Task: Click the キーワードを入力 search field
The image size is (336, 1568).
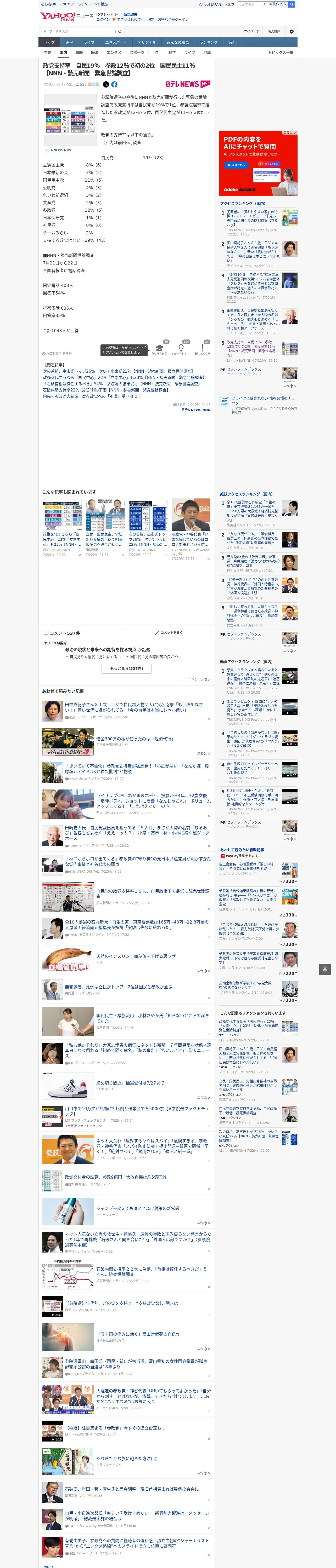Action: pos(79,32)
